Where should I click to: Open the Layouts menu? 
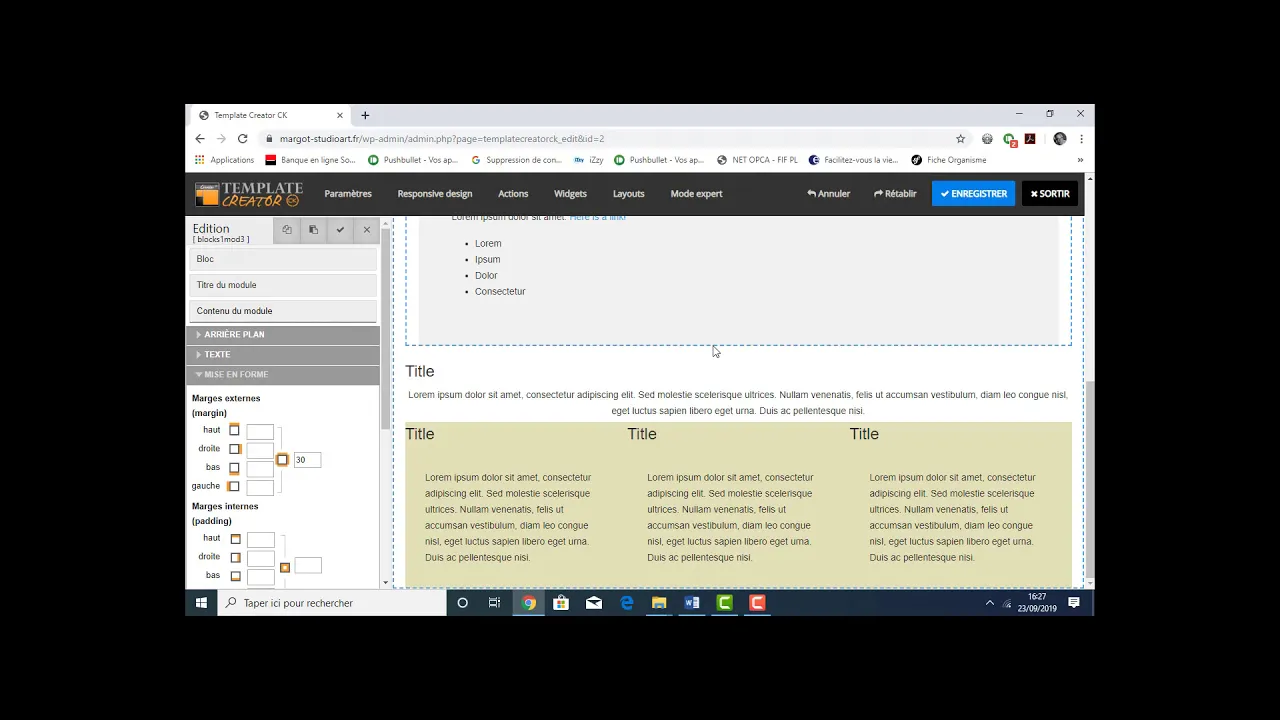629,194
